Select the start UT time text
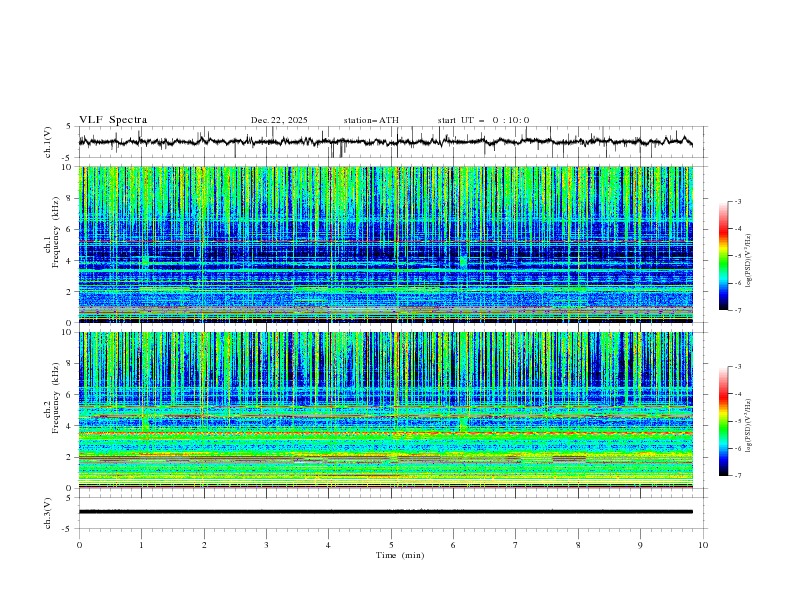Viewport: 792px width, 612px height. click(x=483, y=120)
